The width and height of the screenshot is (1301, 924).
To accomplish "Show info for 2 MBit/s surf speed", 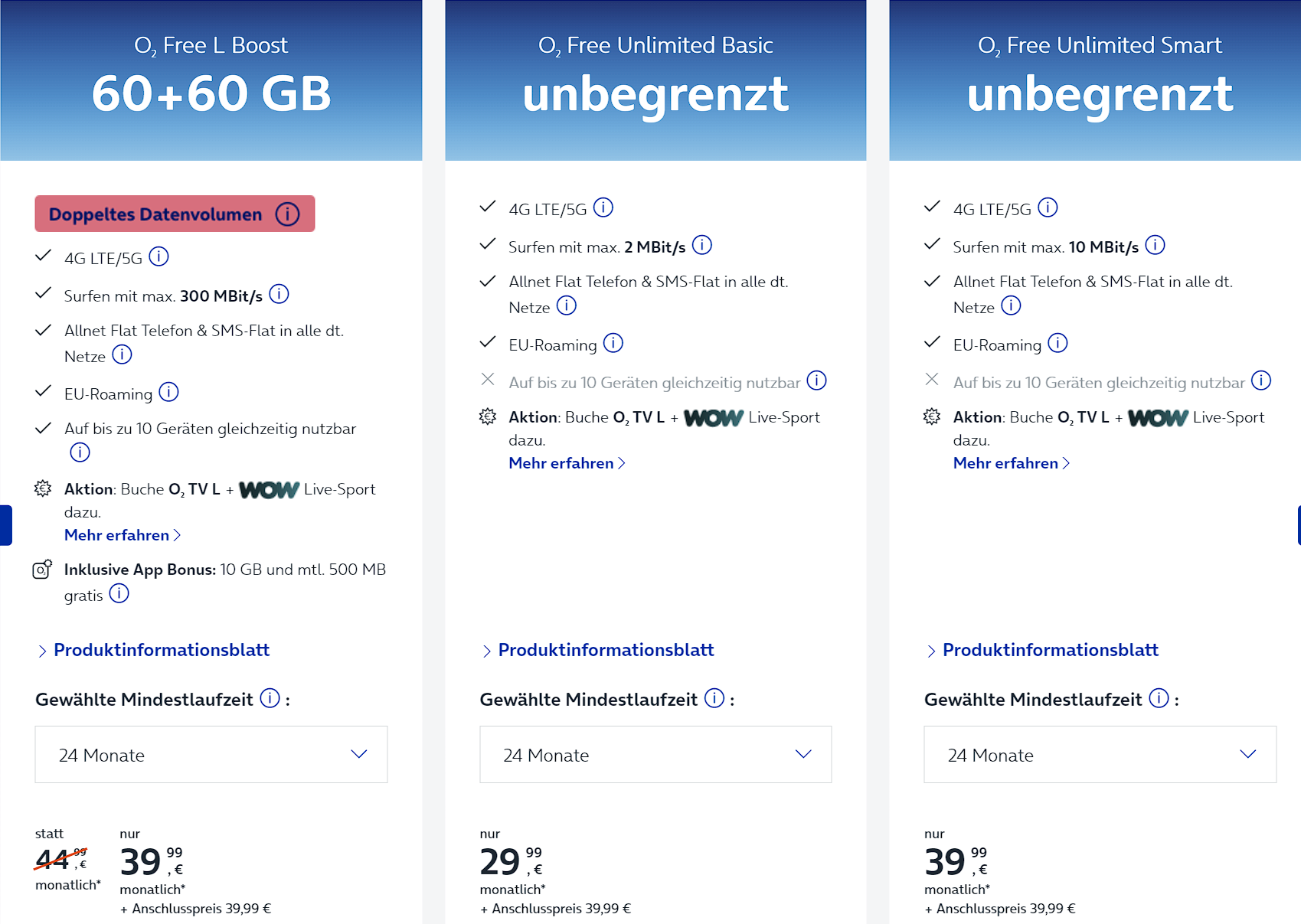I will [x=702, y=245].
